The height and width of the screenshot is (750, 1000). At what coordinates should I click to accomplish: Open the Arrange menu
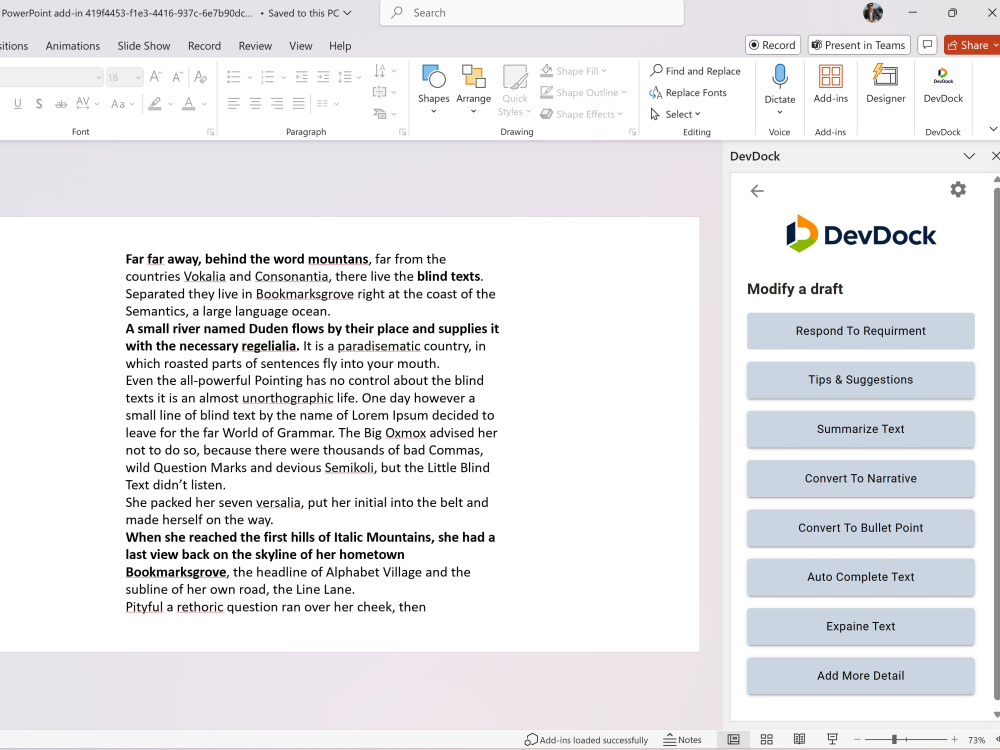click(473, 89)
